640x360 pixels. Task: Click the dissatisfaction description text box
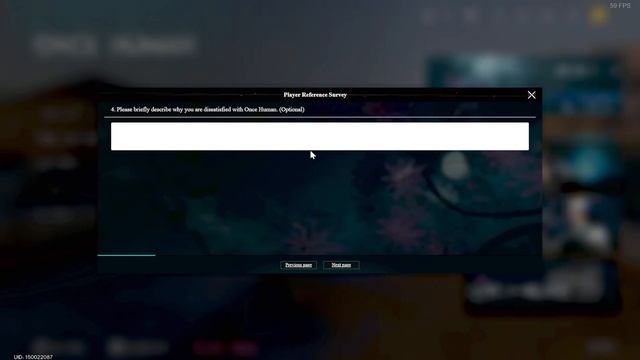click(320, 136)
